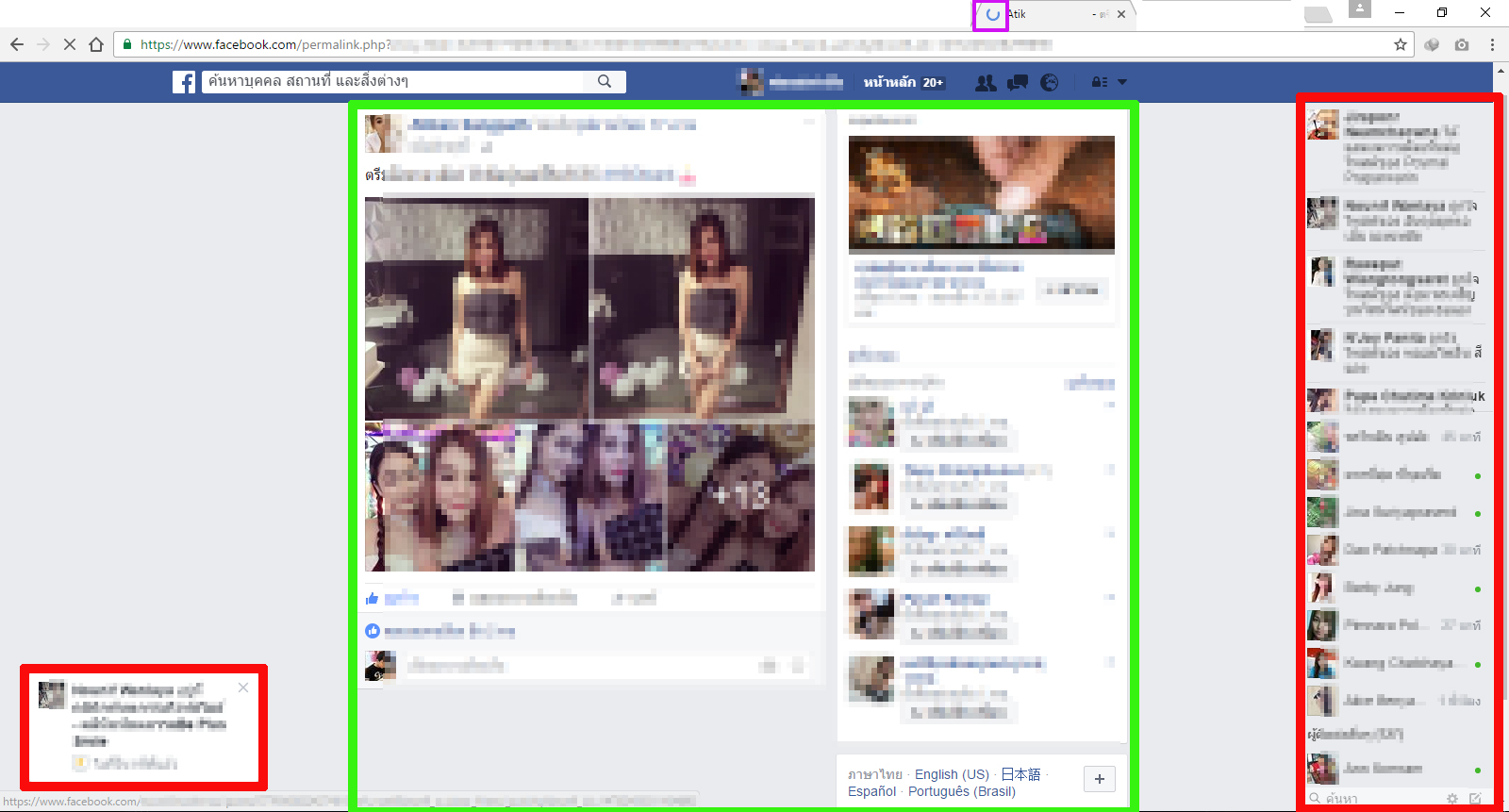This screenshot has height=812, width=1509.
Task: Open the browser home page
Action: 96,44
